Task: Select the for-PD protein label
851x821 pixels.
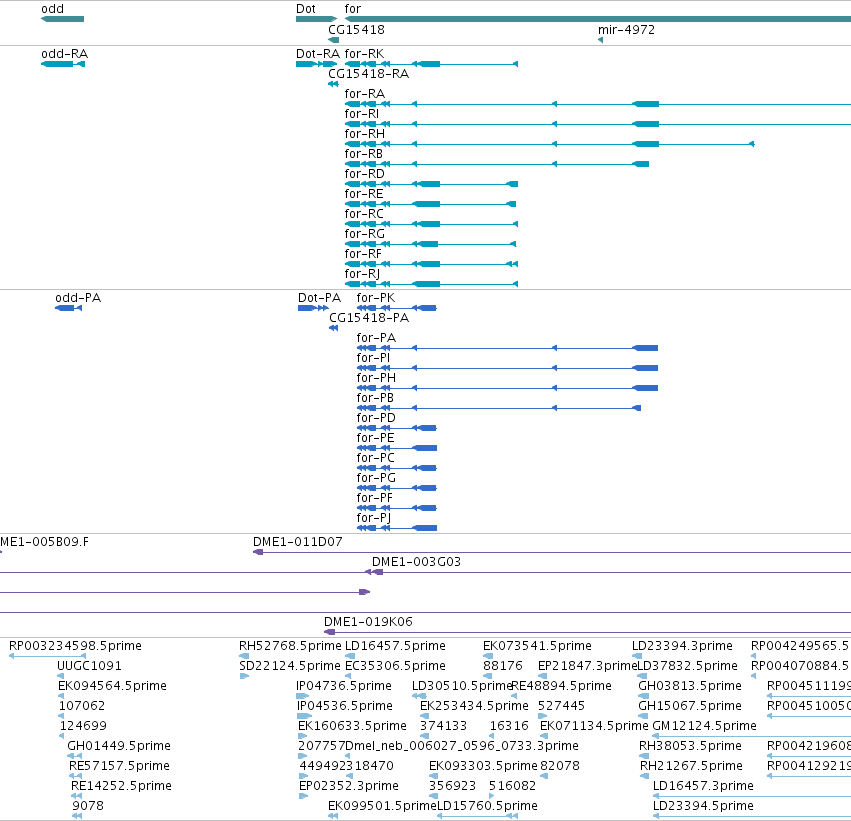Action: [x=376, y=418]
